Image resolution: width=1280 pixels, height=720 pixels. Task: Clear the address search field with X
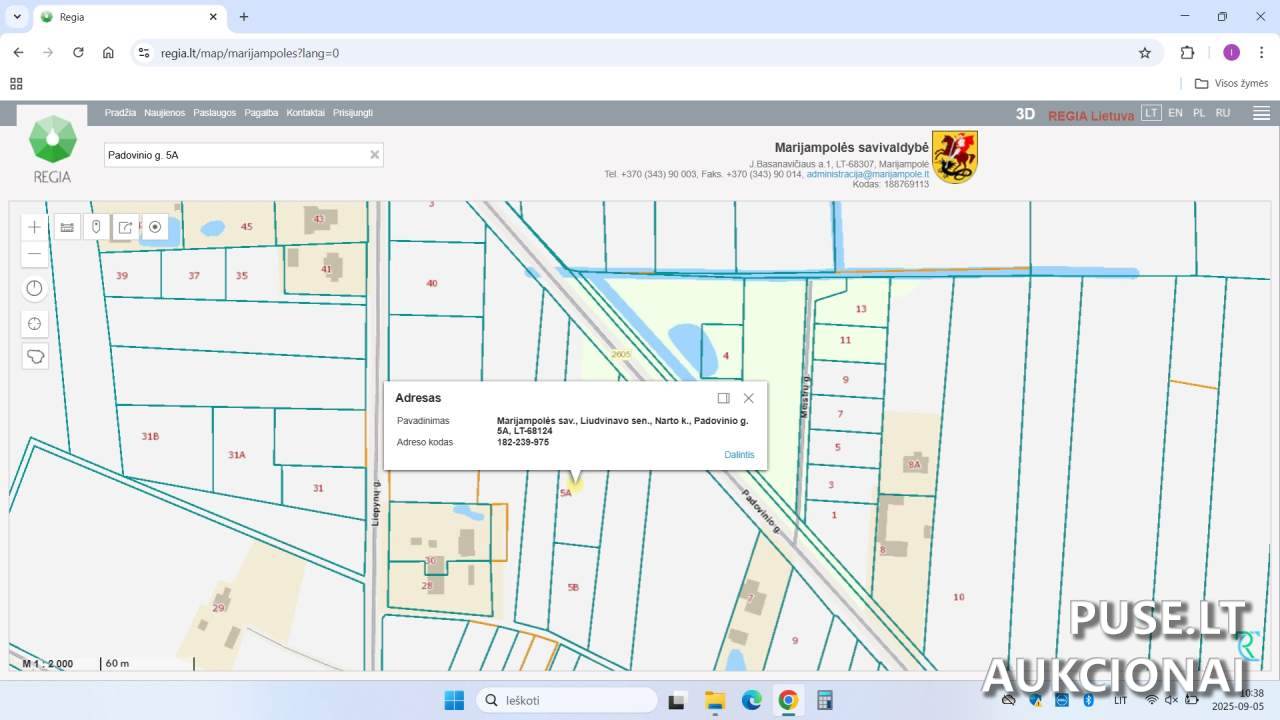(x=375, y=155)
